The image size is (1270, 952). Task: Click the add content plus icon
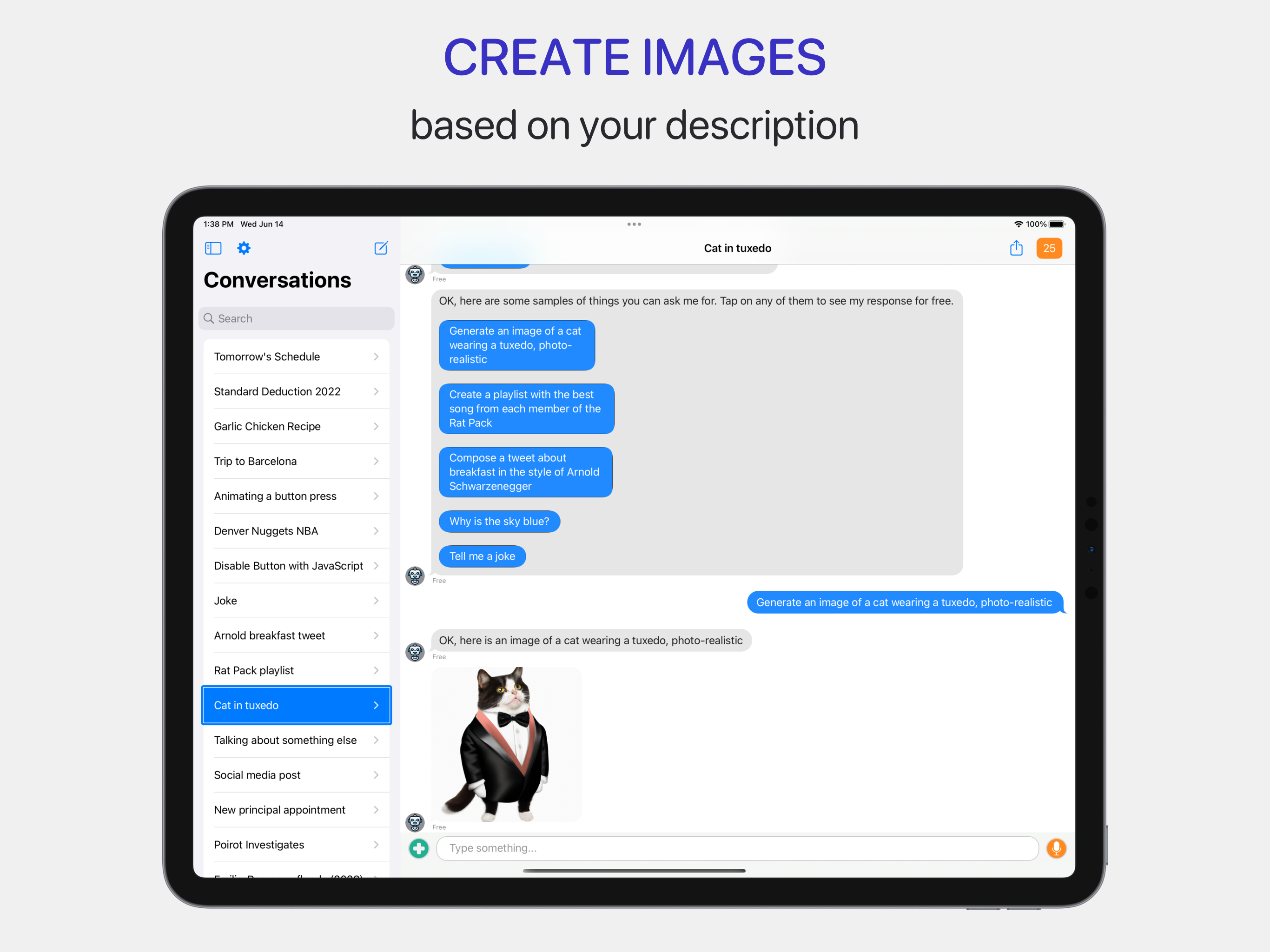(x=419, y=848)
